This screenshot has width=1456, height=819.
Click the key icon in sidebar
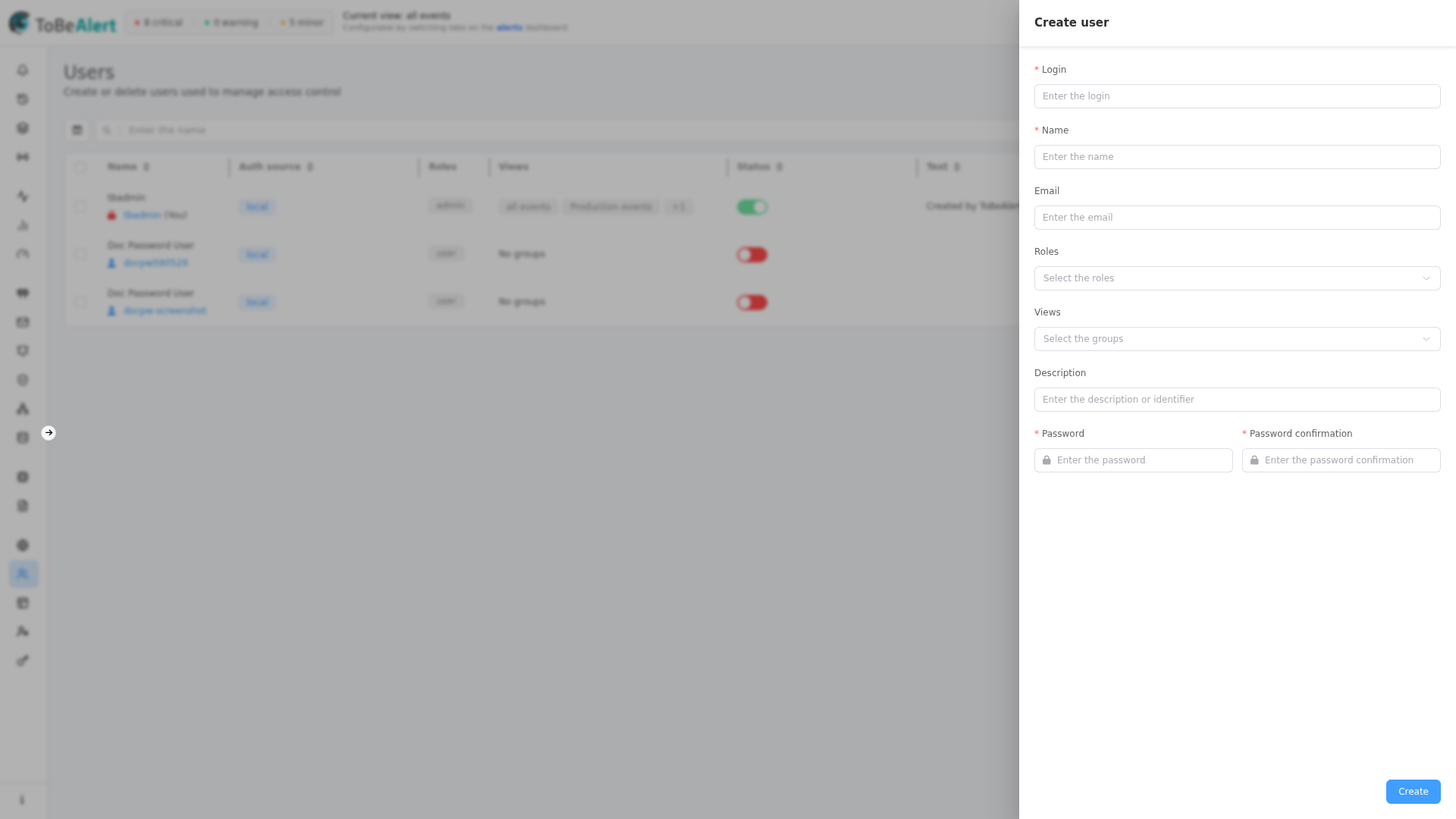(x=23, y=661)
